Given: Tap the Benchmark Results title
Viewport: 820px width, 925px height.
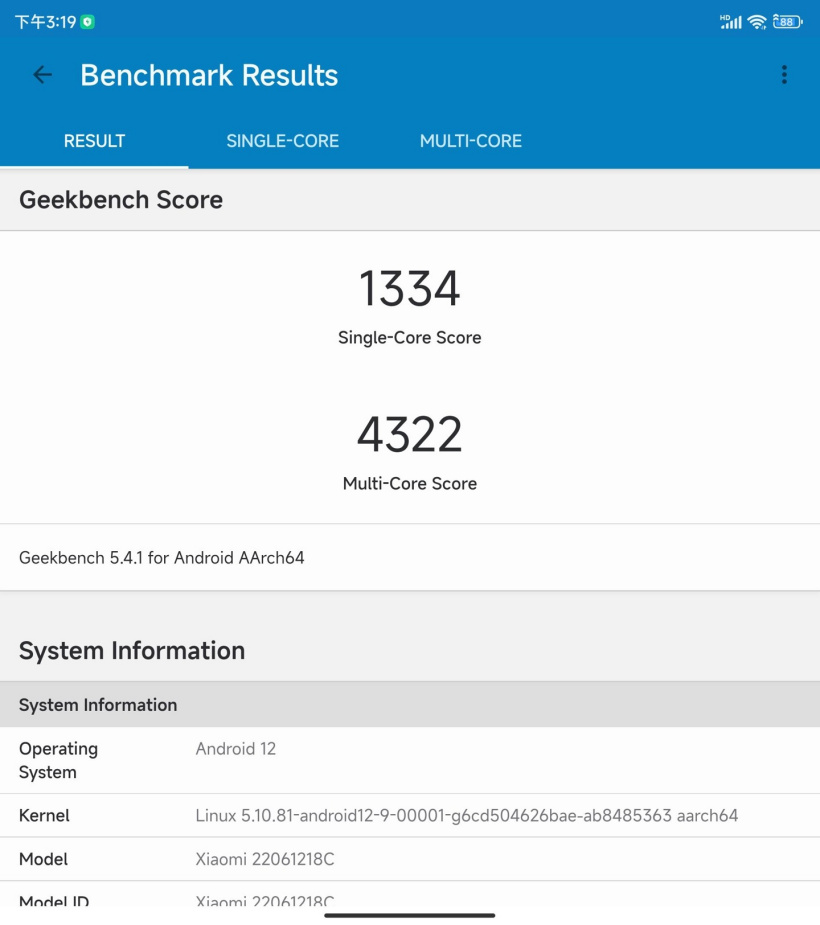Looking at the screenshot, I should point(209,76).
